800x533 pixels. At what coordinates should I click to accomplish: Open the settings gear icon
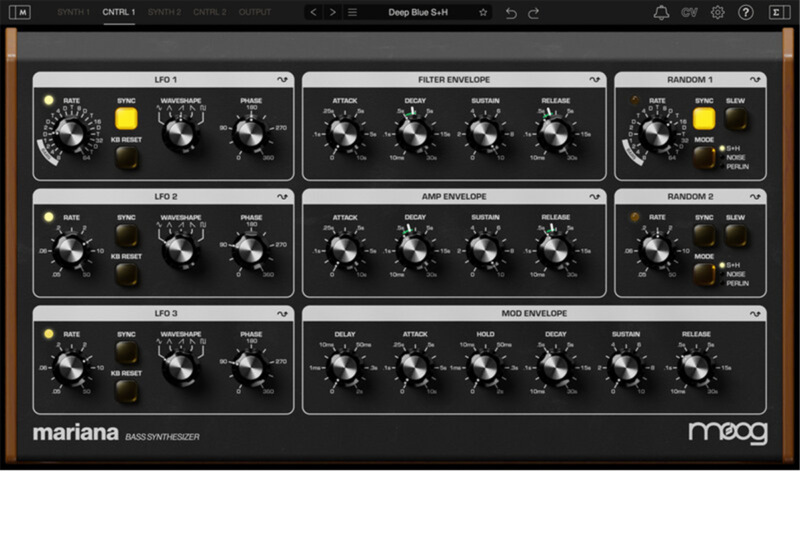pos(717,13)
